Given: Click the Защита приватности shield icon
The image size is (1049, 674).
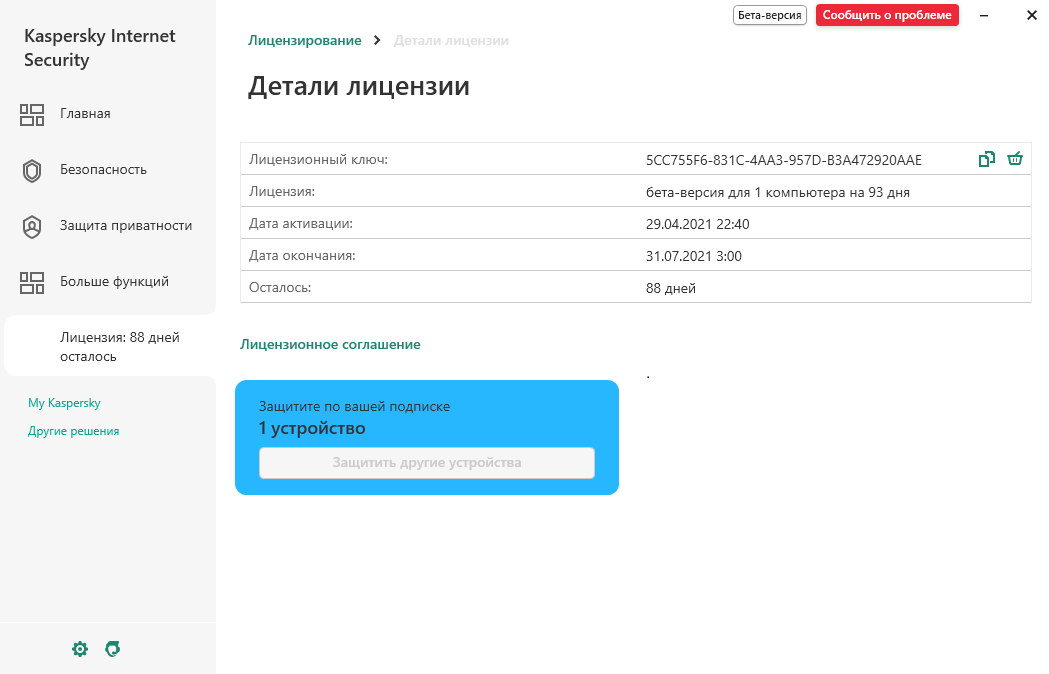Looking at the screenshot, I should (x=31, y=227).
